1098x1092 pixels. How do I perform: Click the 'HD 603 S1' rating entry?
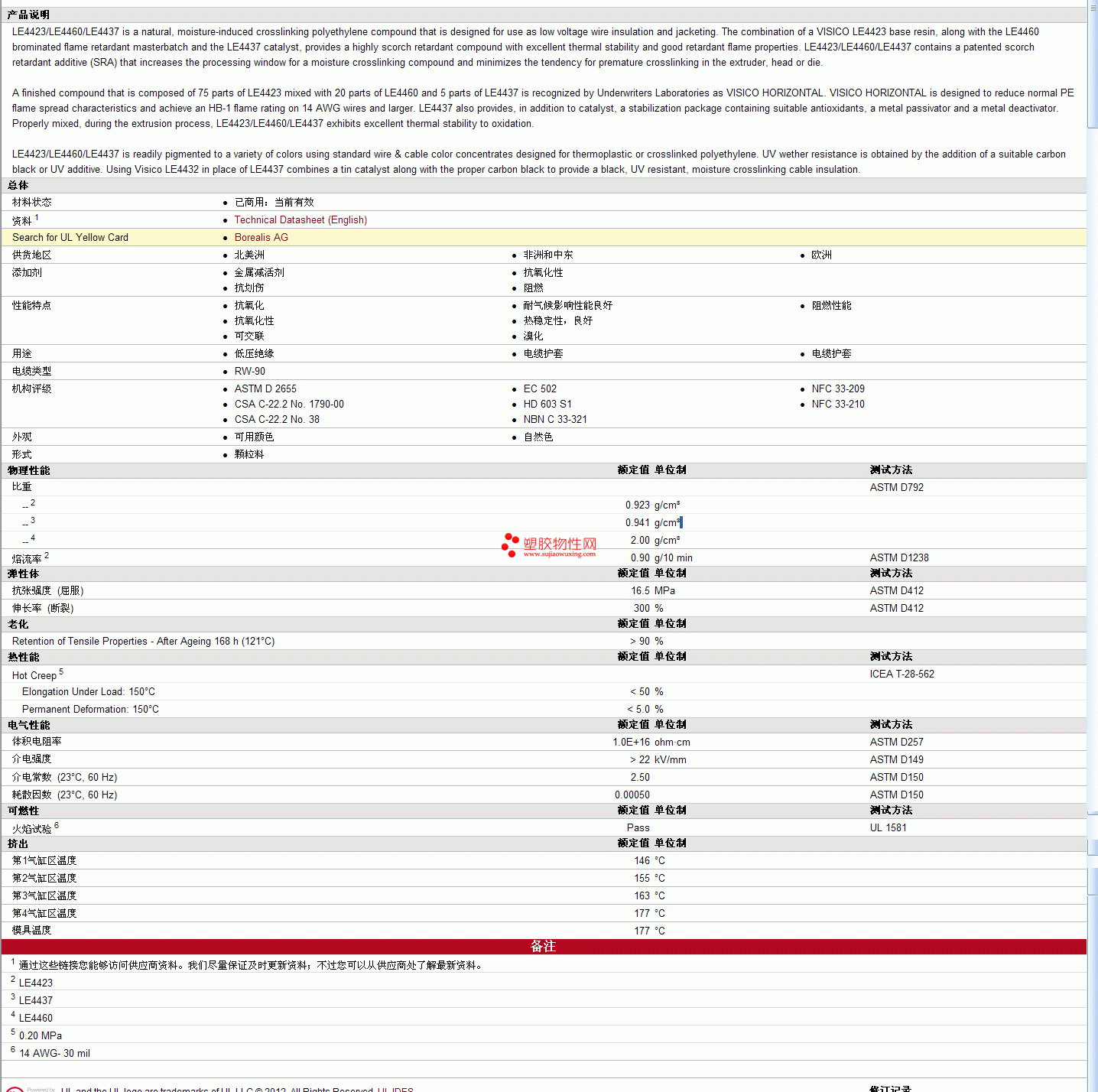(547, 404)
